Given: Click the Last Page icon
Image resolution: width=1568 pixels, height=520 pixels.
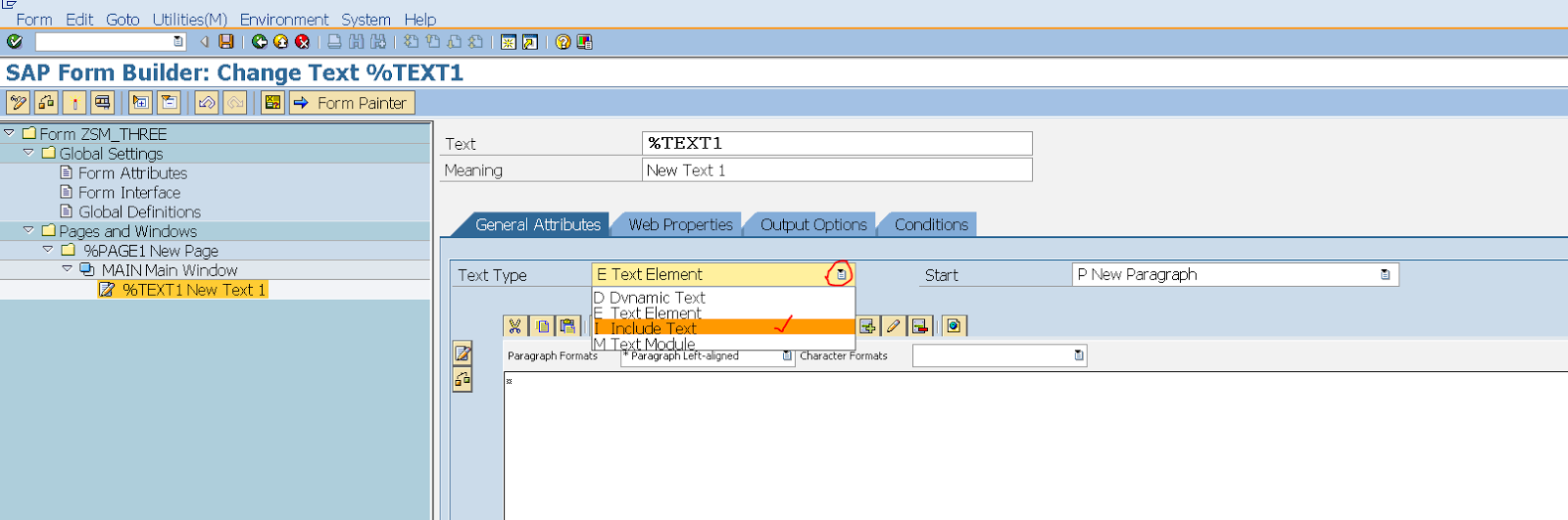Looking at the screenshot, I should tap(475, 41).
